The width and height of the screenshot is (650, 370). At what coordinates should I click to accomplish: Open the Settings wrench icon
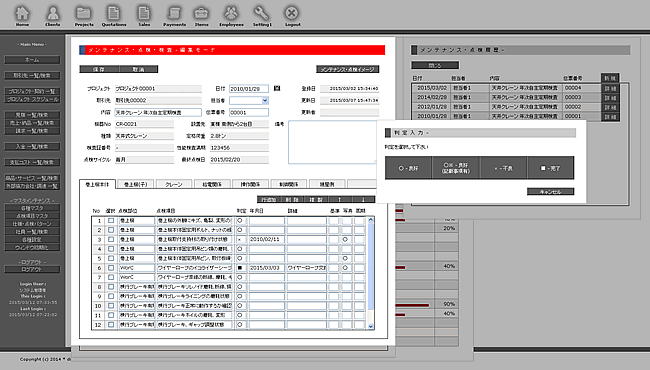coord(262,13)
